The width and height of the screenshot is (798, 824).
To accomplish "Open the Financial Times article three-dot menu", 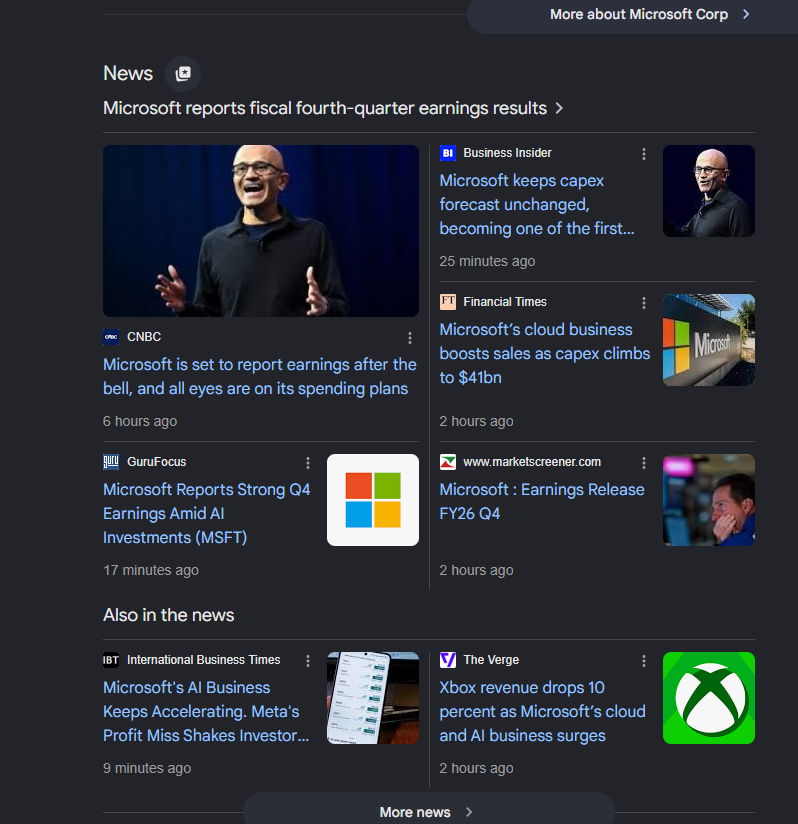I will 644,303.
